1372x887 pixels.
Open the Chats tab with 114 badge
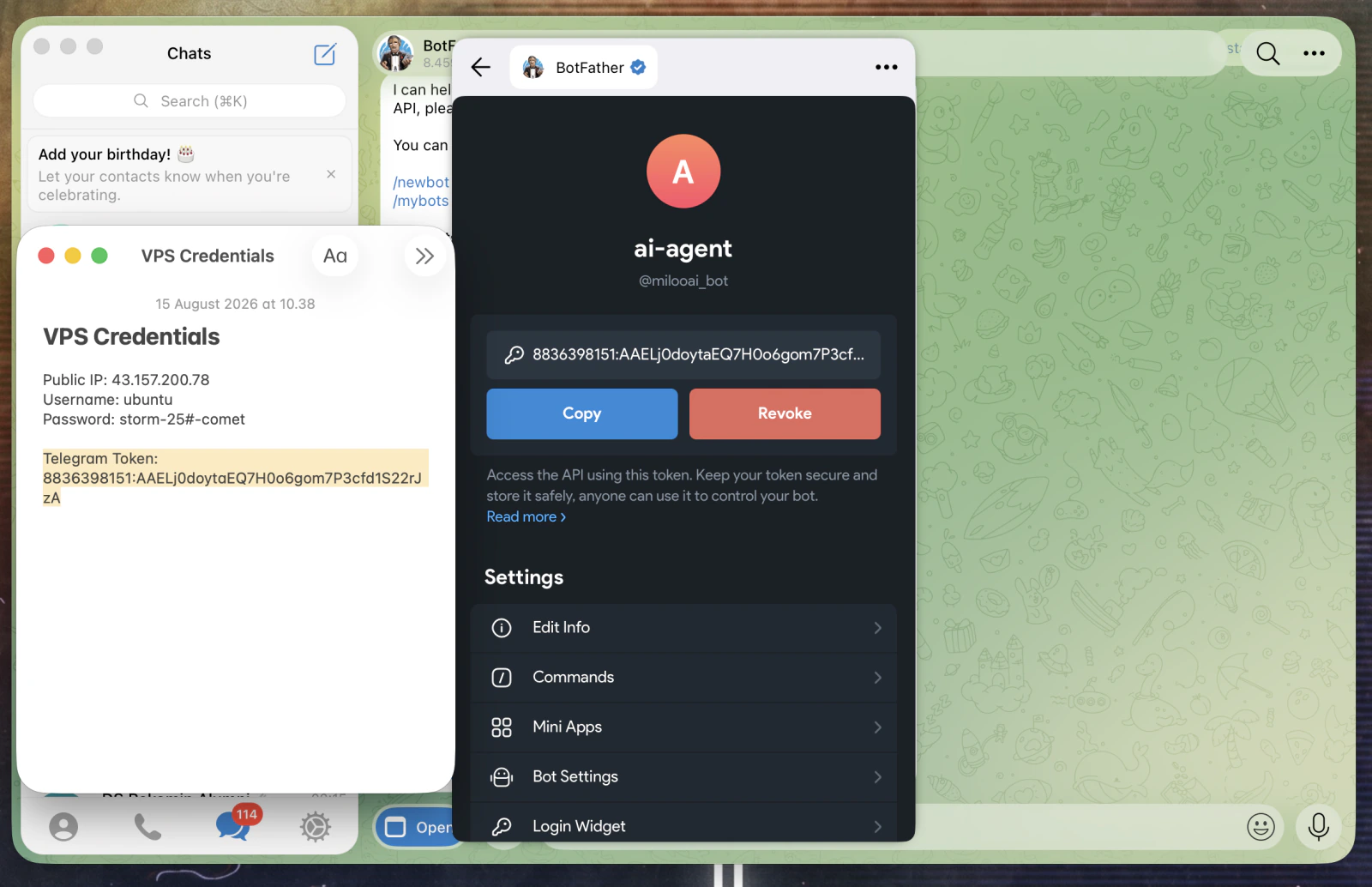(x=233, y=825)
